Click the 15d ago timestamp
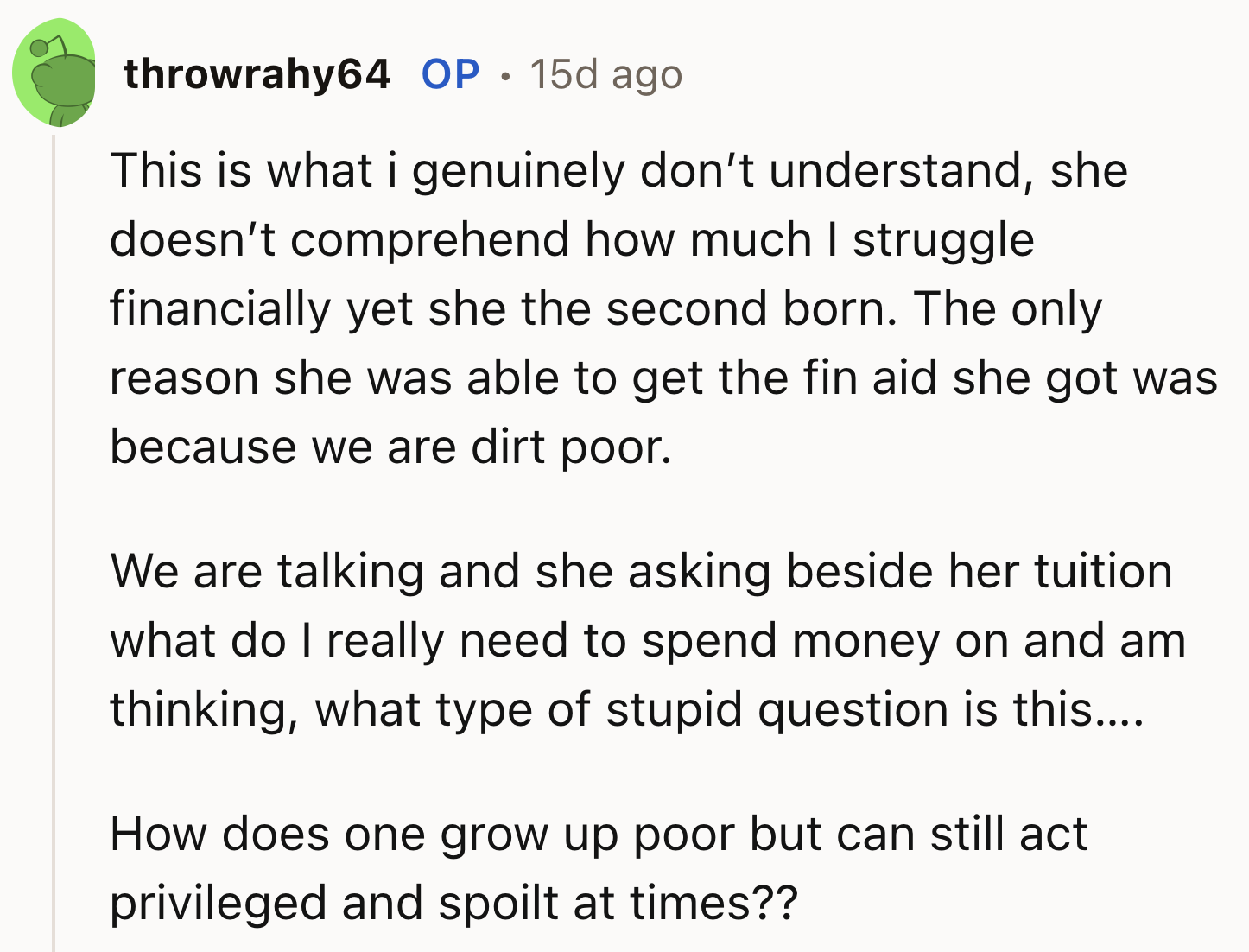 click(x=604, y=74)
